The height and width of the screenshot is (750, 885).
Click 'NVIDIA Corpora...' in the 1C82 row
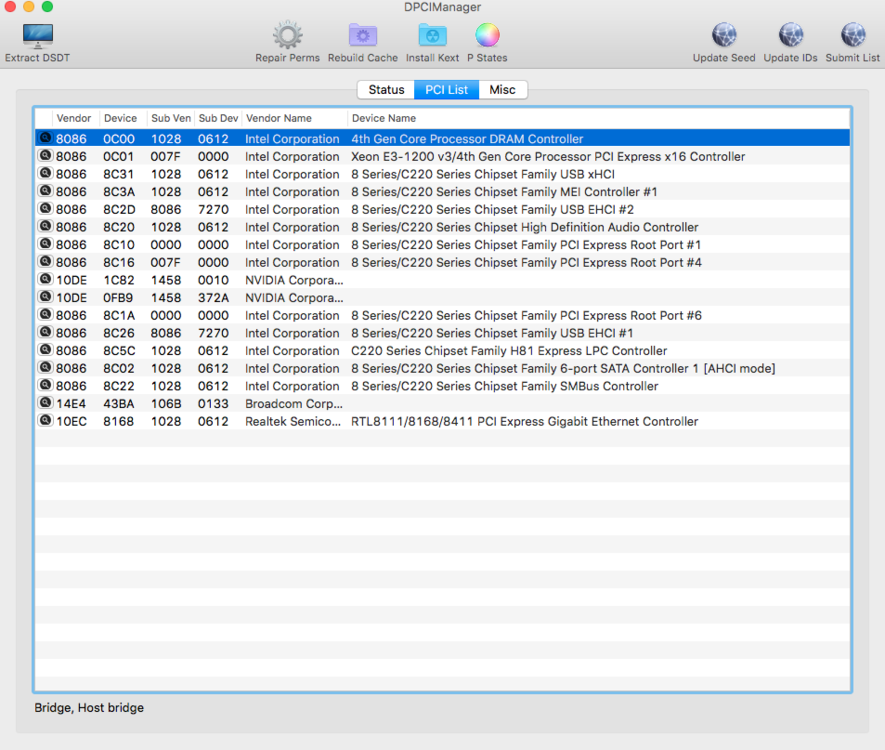(294, 280)
